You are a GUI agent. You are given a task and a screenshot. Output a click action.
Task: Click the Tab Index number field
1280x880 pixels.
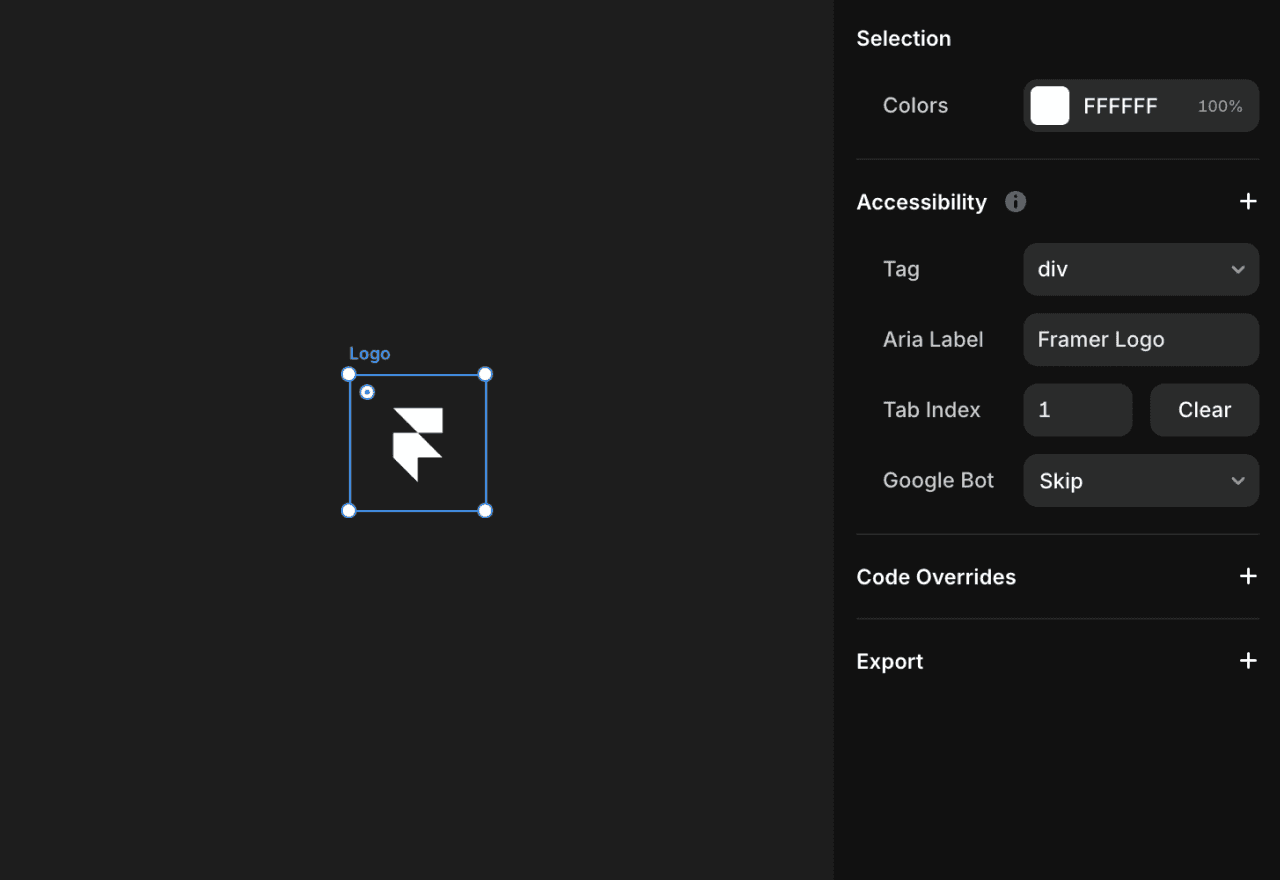[x=1078, y=410]
